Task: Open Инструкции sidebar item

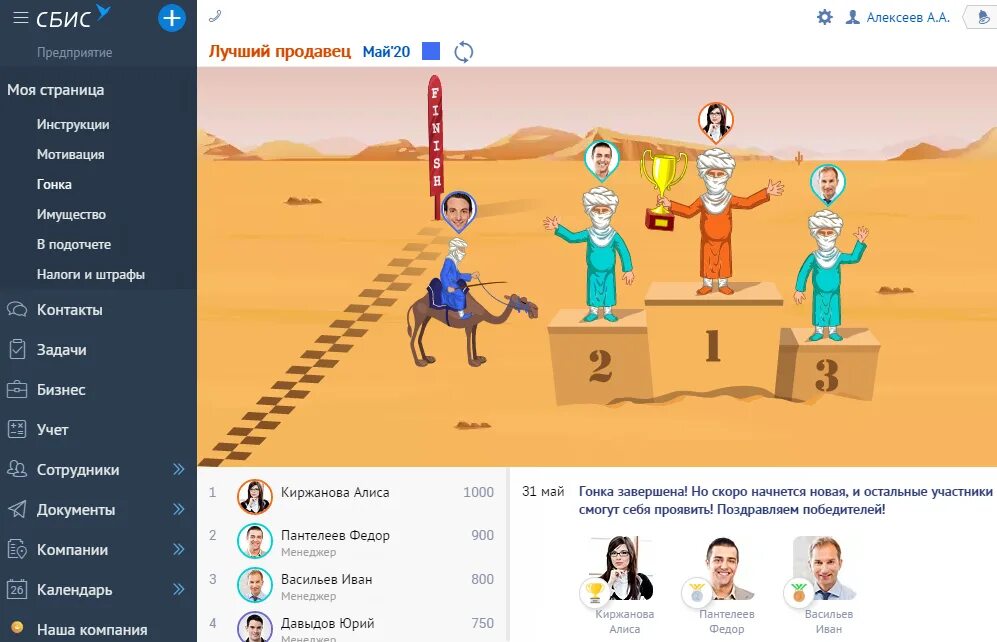Action: pyautogui.click(x=73, y=125)
